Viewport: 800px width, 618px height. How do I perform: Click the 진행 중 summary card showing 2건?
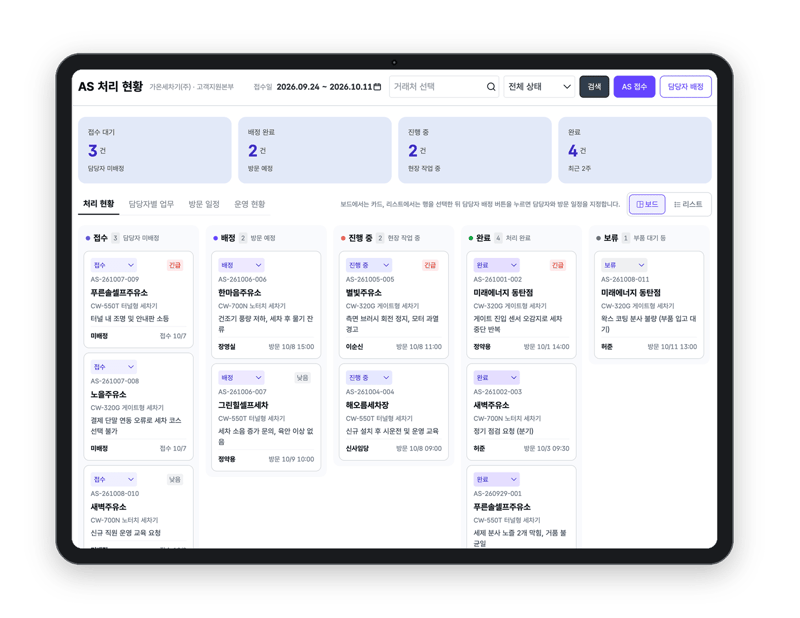click(475, 150)
